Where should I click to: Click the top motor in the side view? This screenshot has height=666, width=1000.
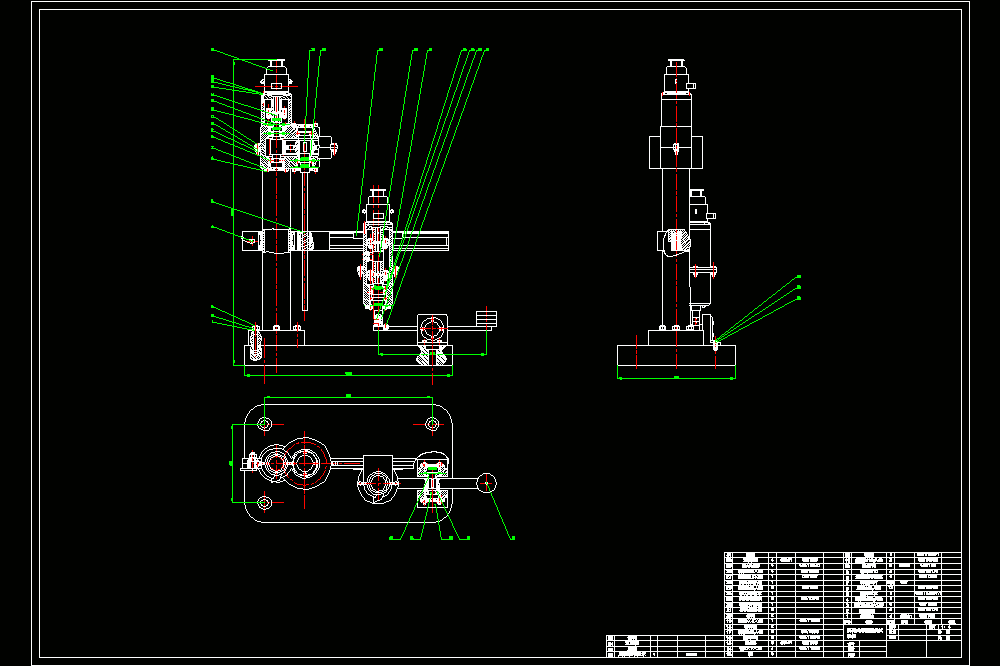pyautogui.click(x=677, y=77)
